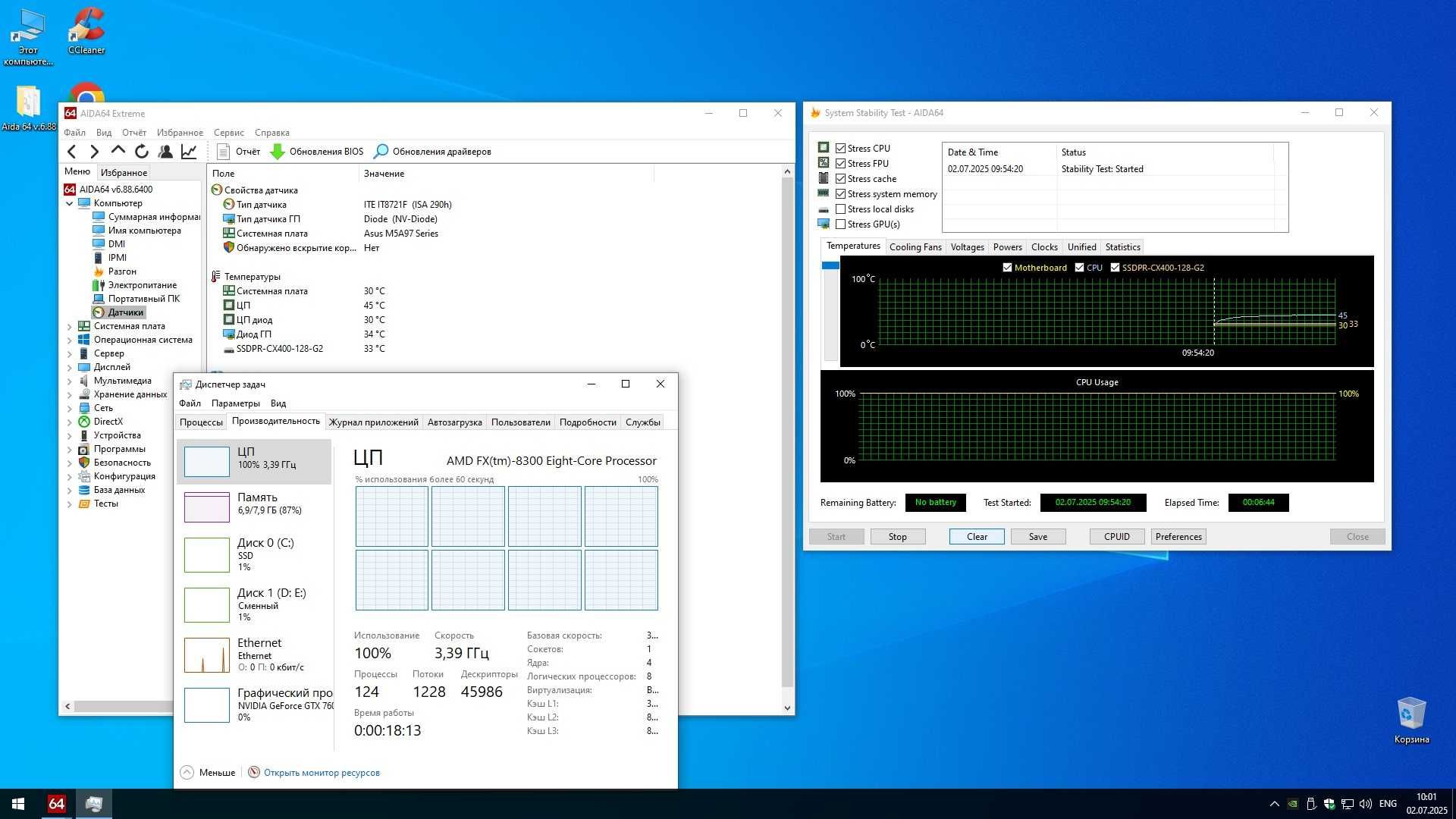Uncheck Stress system memory checkbox
This screenshot has width=1456, height=819.
coord(840,194)
